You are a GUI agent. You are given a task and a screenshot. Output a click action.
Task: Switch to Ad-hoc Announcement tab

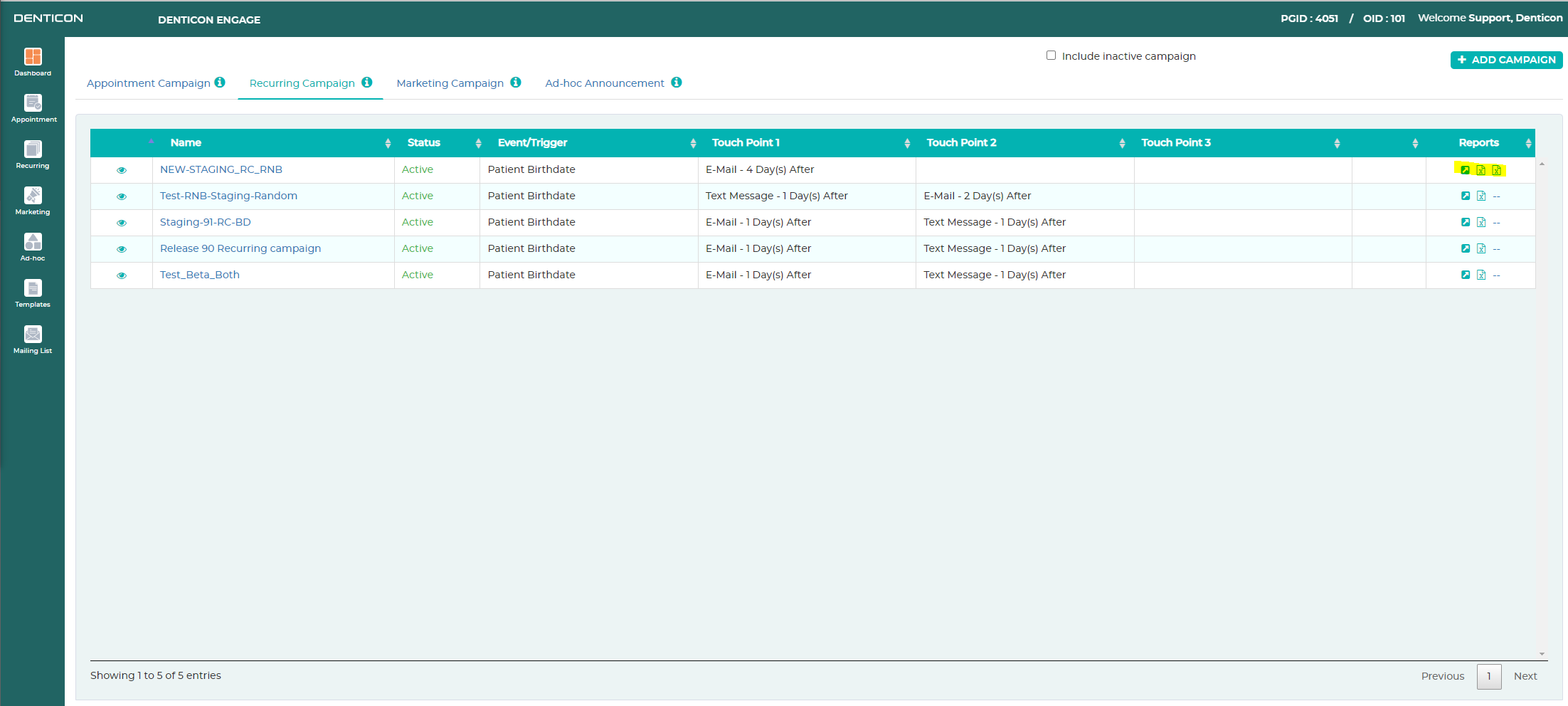(x=605, y=83)
